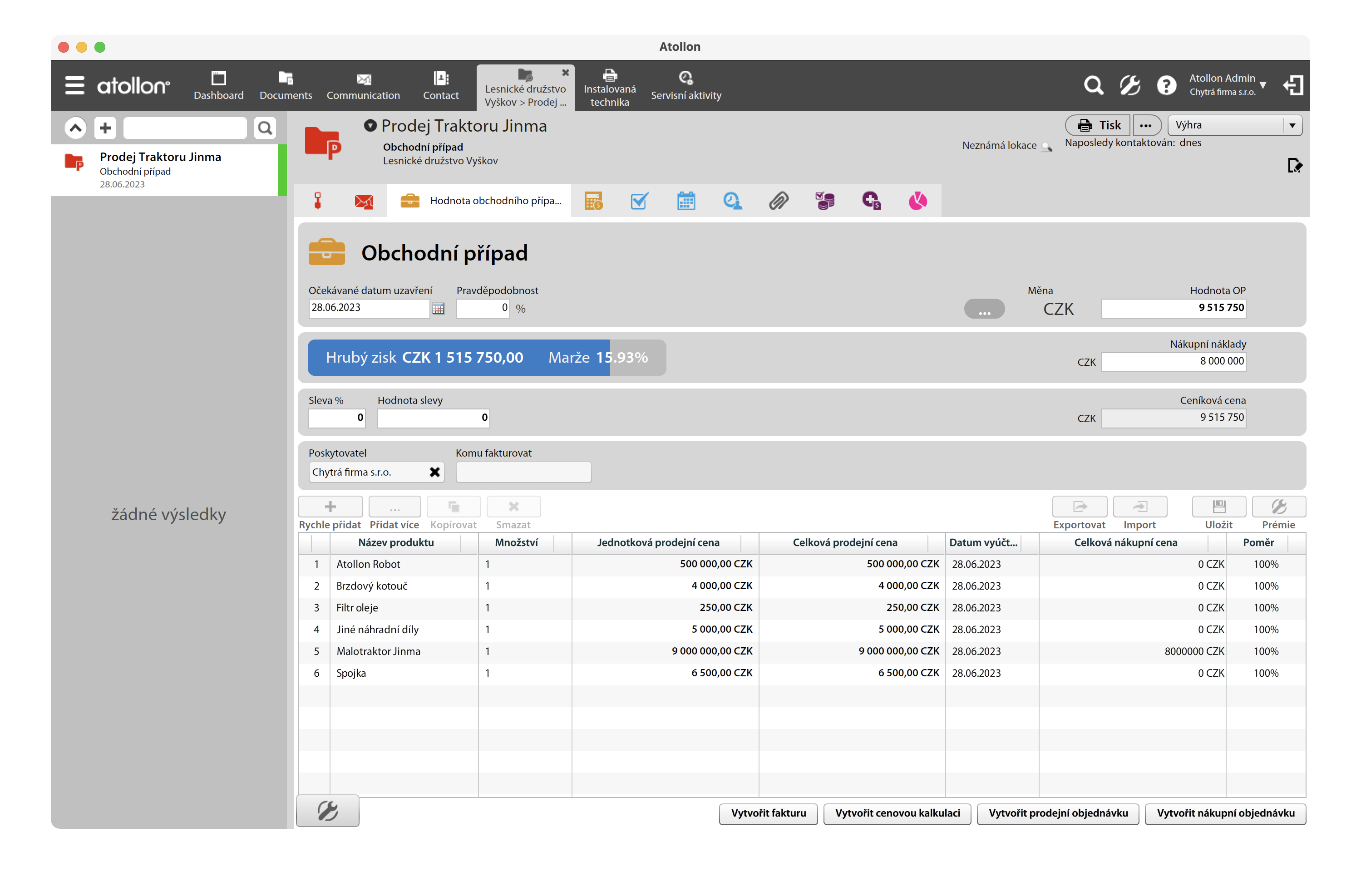Expand arrow beside Prodej Traktoru Jinma title
The height and width of the screenshot is (896, 1361).
370,125
